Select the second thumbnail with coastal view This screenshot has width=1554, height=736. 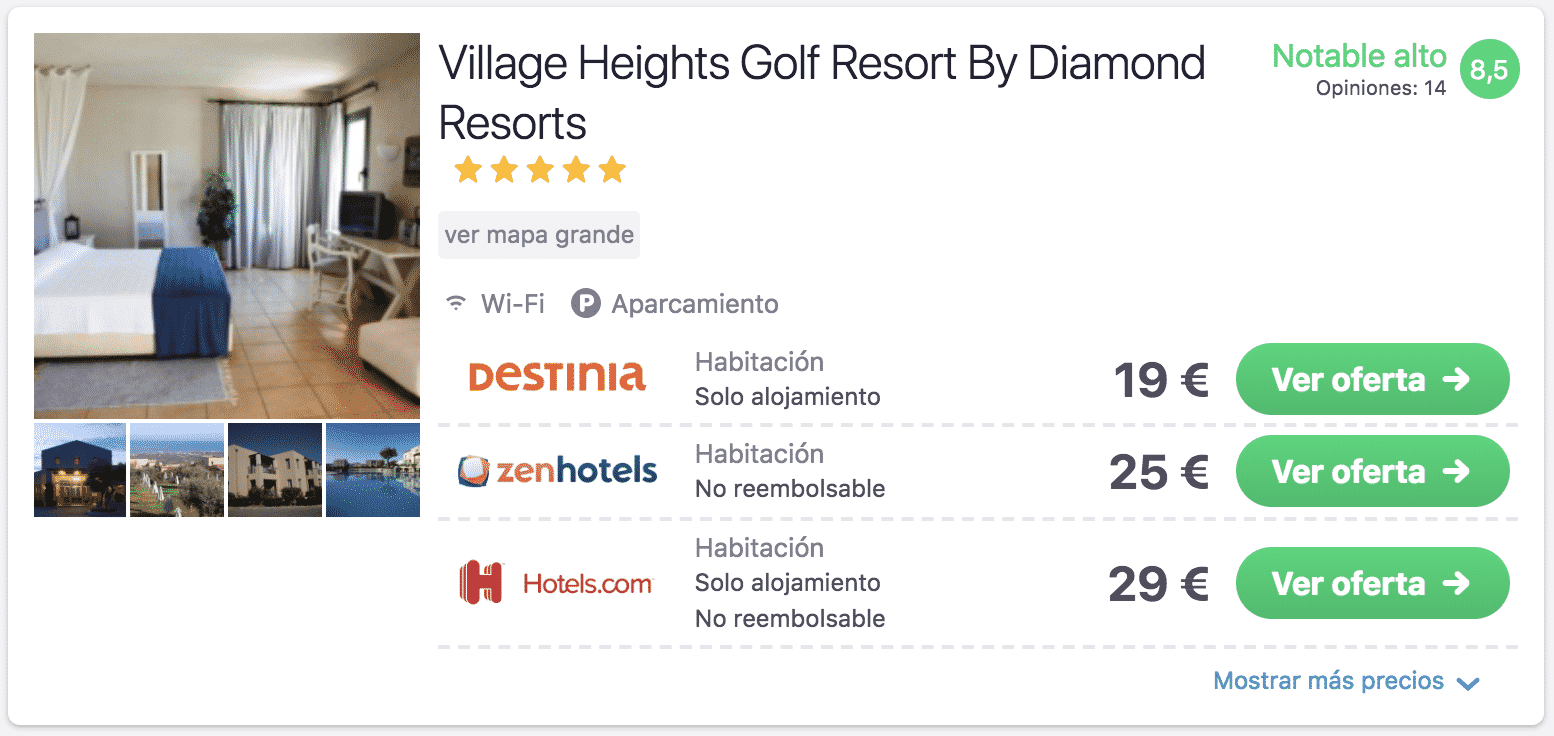(x=177, y=470)
